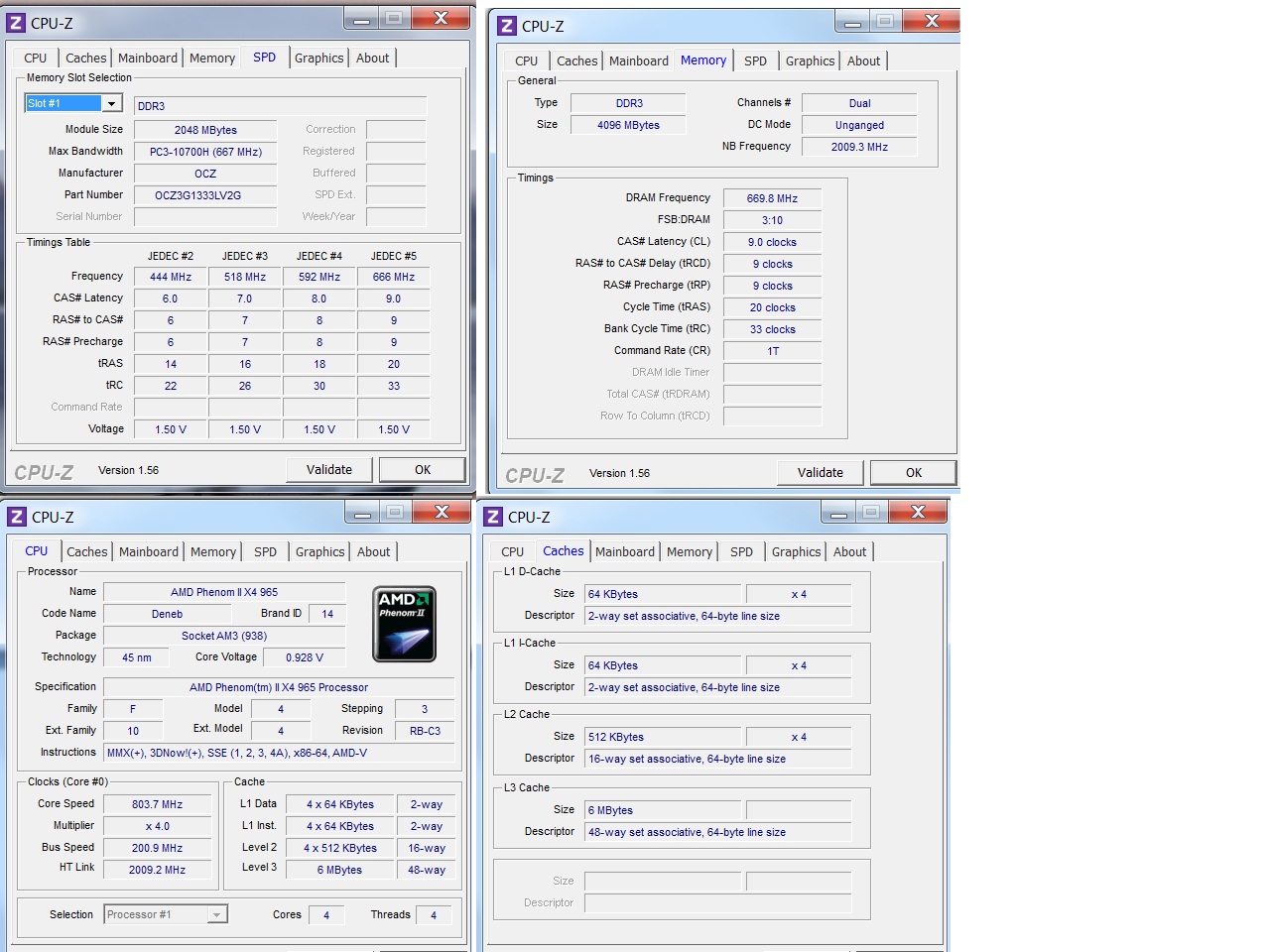Click Instructions field listing MMX(+), 3DNow!
Image resolution: width=1270 pixels, height=952 pixels.
tap(279, 753)
